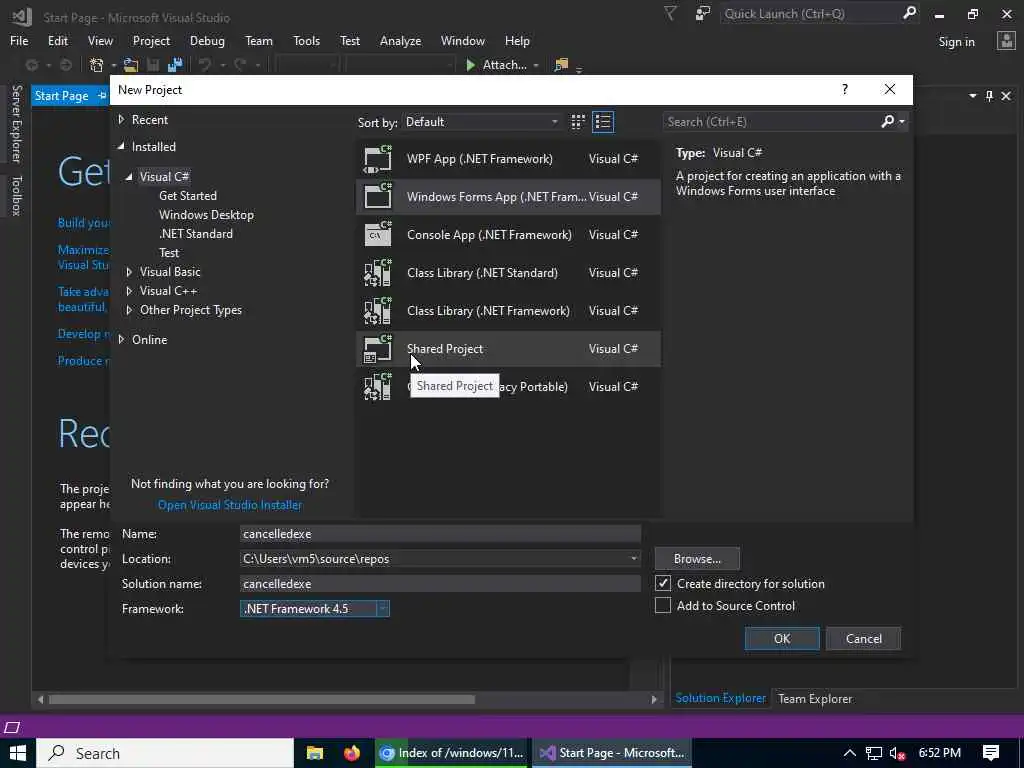Viewport: 1024px width, 768px height.
Task: Open the notifications flag icon in title bar
Action: tap(670, 13)
